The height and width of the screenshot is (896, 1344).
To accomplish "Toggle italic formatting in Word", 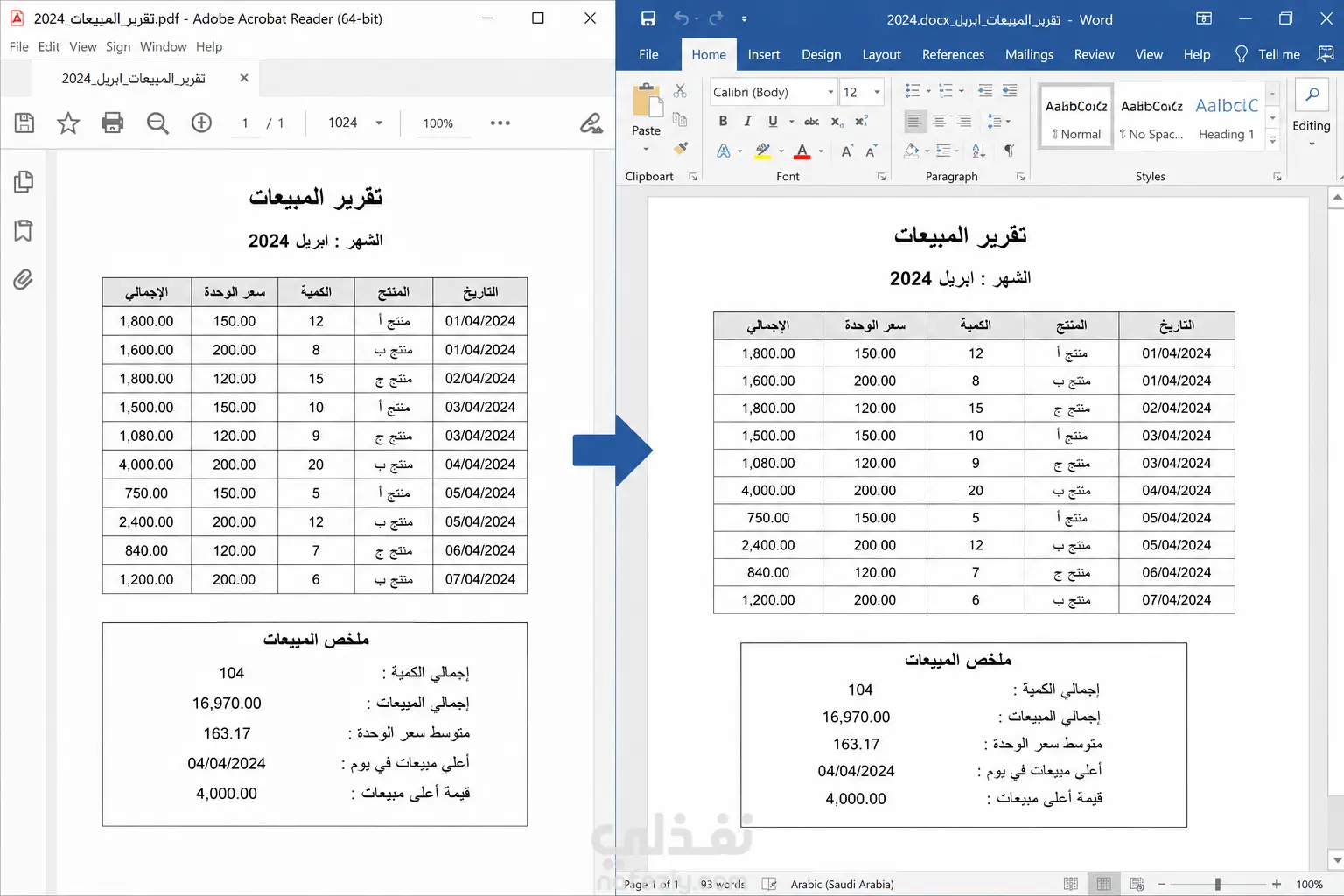I will pyautogui.click(x=747, y=121).
